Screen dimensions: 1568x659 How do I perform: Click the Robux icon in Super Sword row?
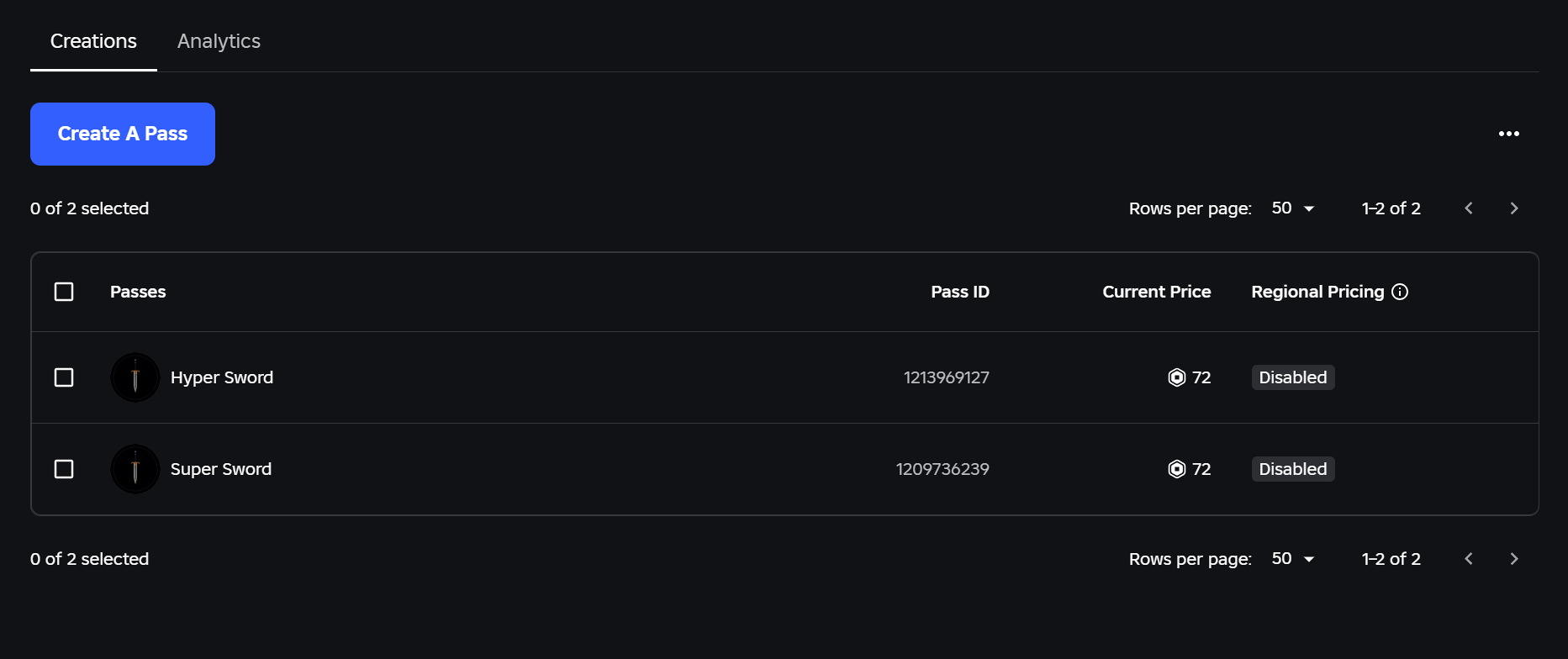tap(1177, 469)
